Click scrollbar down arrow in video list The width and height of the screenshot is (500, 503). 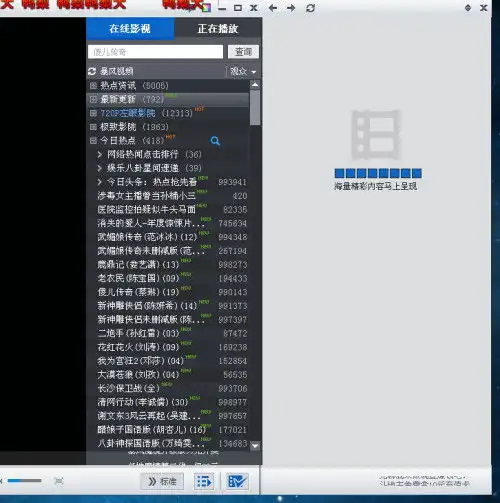pyautogui.click(x=255, y=446)
